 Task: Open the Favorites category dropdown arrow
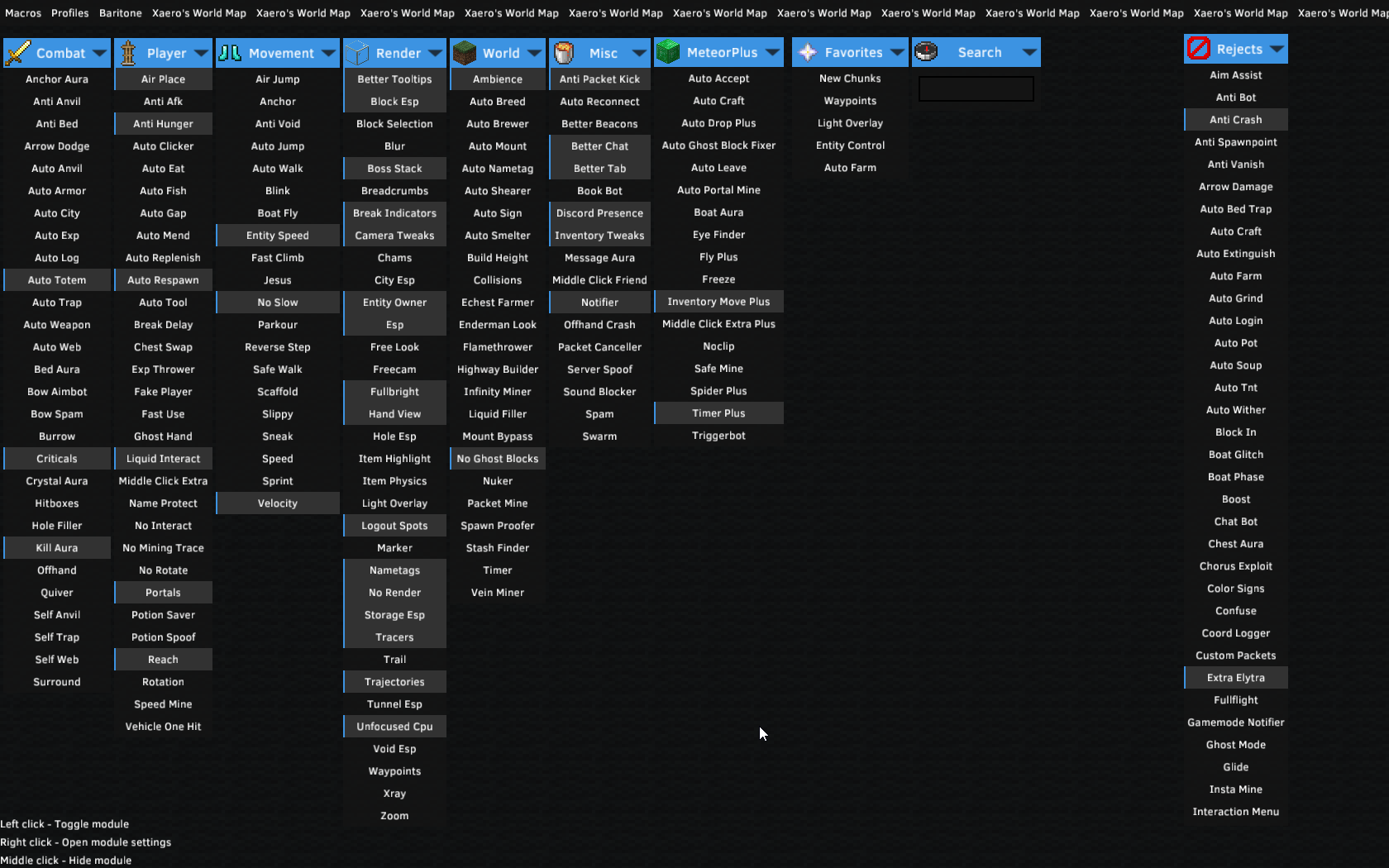tap(898, 51)
